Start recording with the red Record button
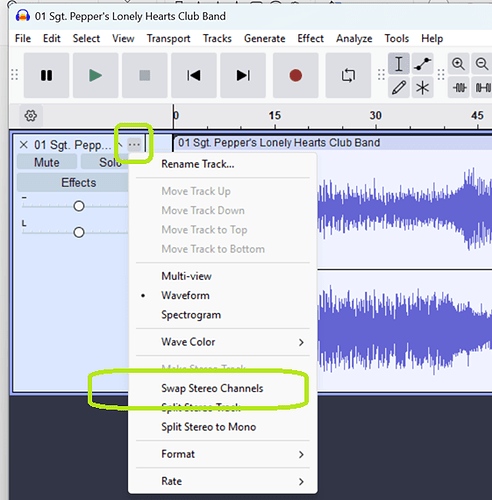The image size is (492, 500). 296,75
